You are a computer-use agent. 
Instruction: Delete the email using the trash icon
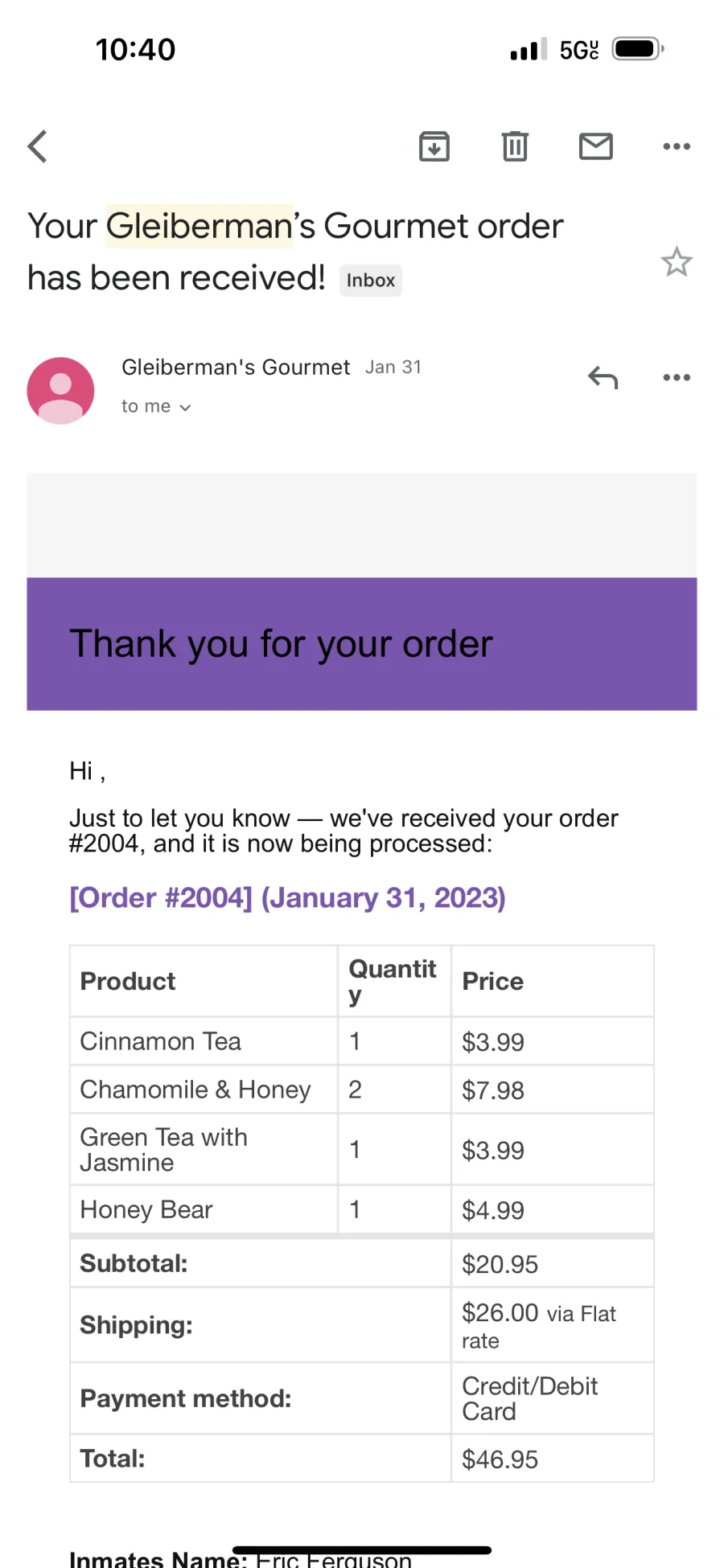pyautogui.click(x=515, y=146)
